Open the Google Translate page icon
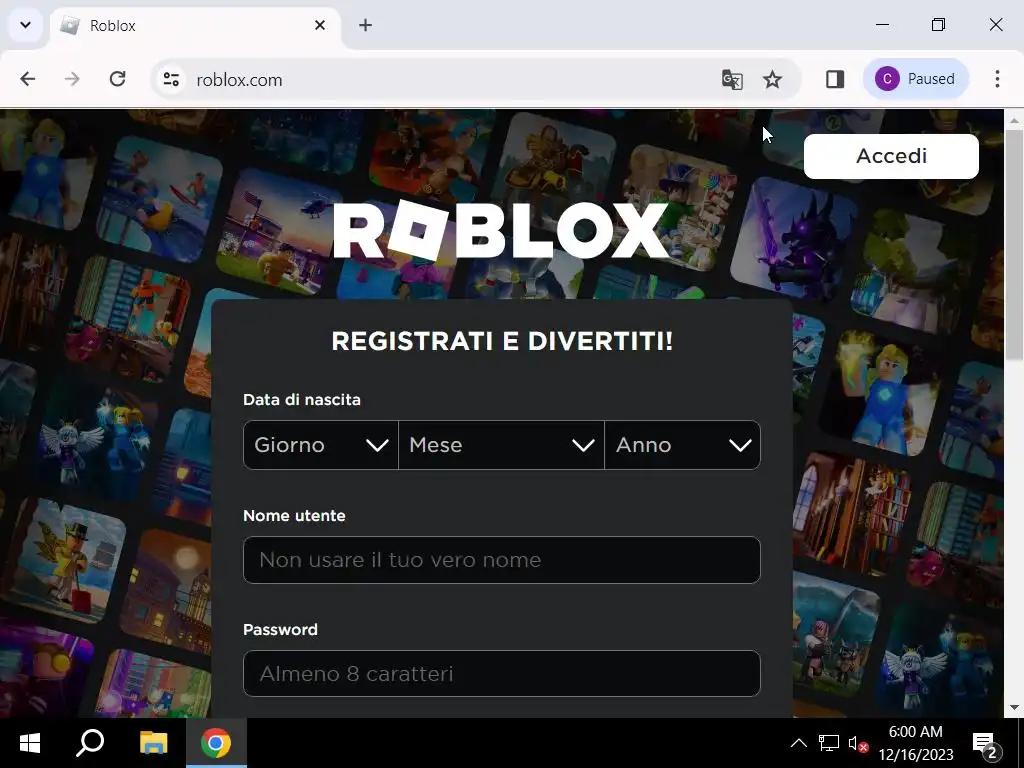This screenshot has width=1024, height=768. point(732,80)
